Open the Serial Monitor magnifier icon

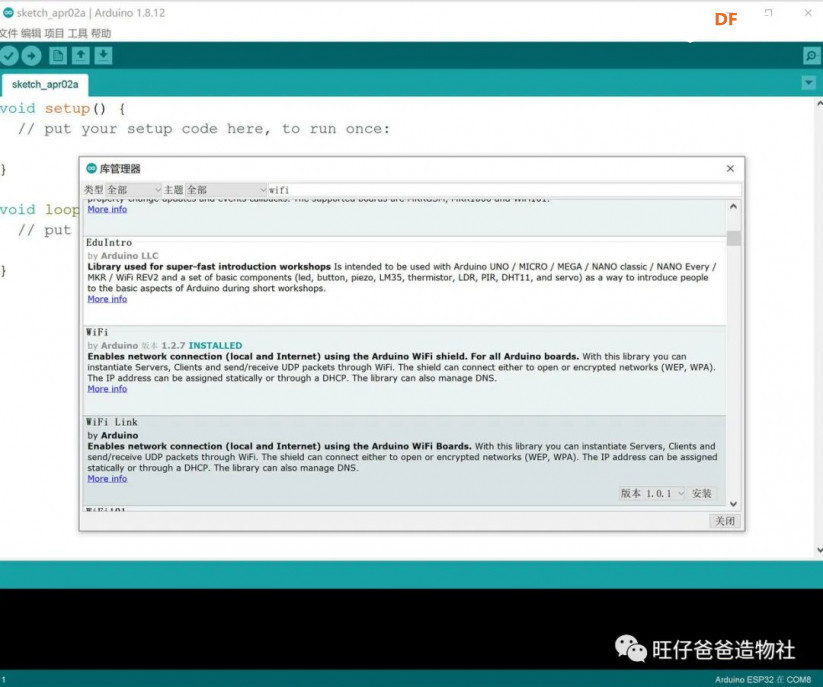point(811,56)
